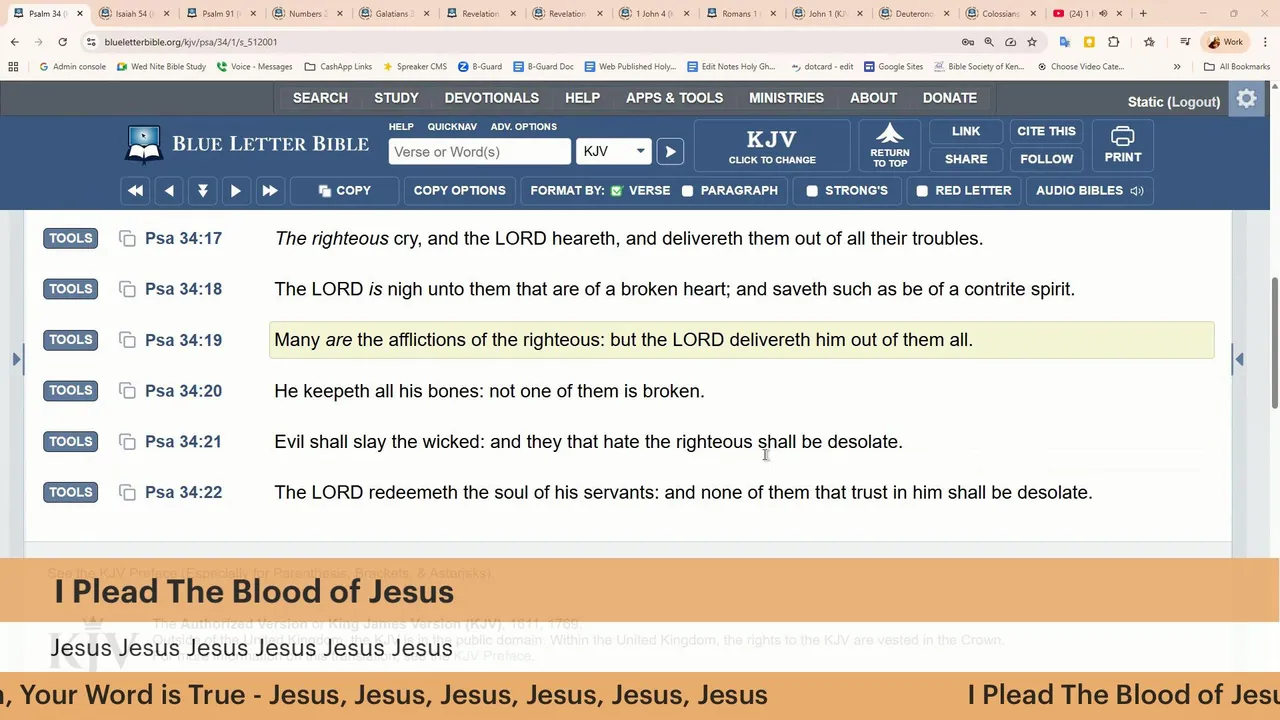Screen dimensions: 1280x720
Task: Open the settings gear next to Logout
Action: tap(1246, 100)
